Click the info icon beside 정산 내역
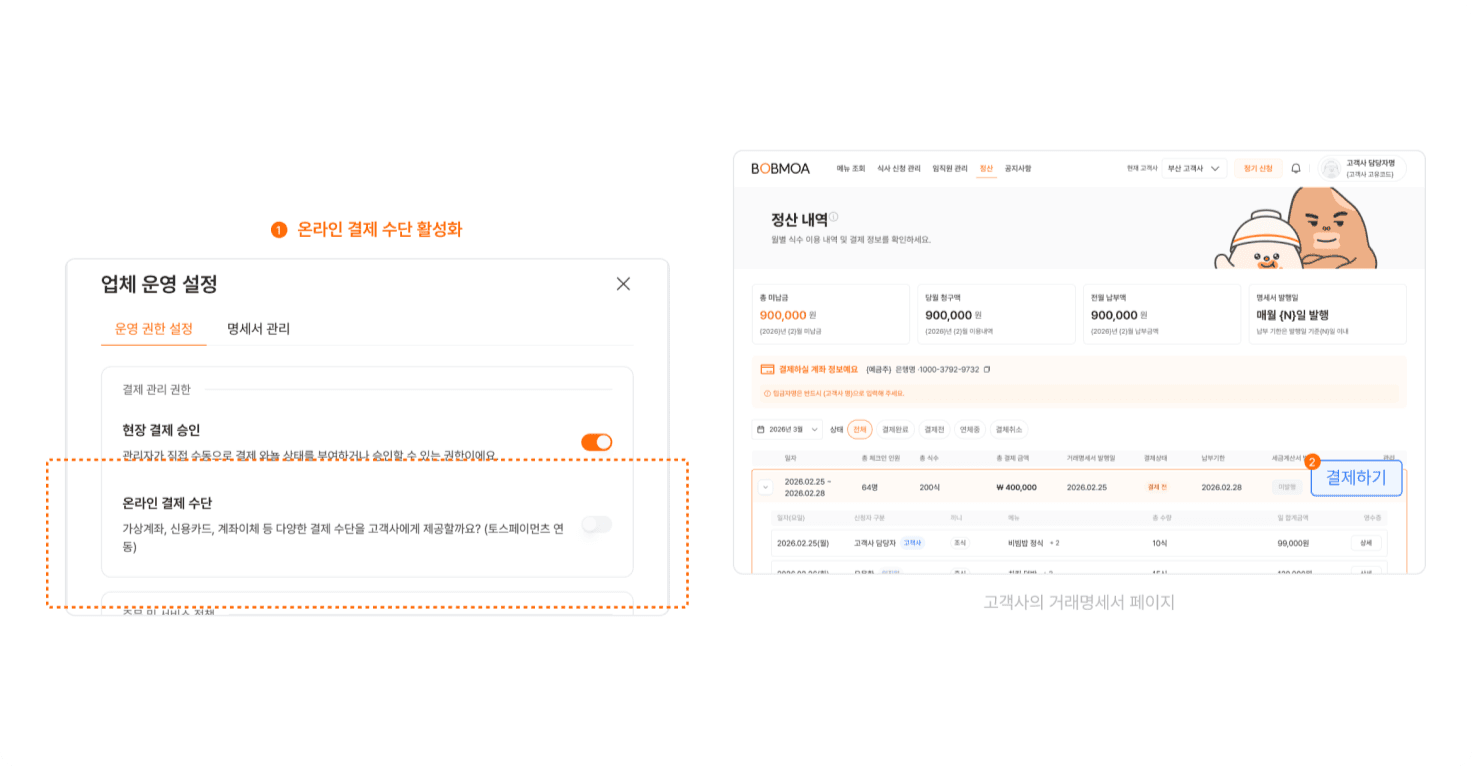Image resolution: width=1472 pixels, height=768 pixels. click(833, 217)
